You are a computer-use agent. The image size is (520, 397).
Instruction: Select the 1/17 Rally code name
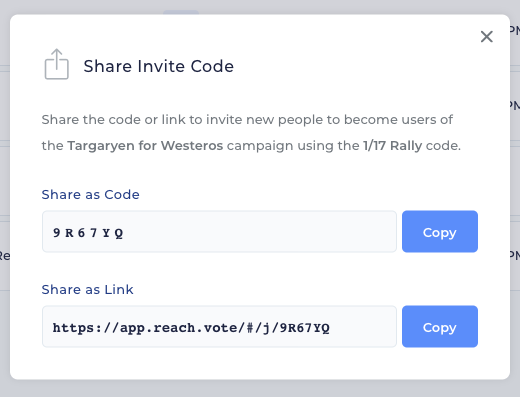point(393,146)
